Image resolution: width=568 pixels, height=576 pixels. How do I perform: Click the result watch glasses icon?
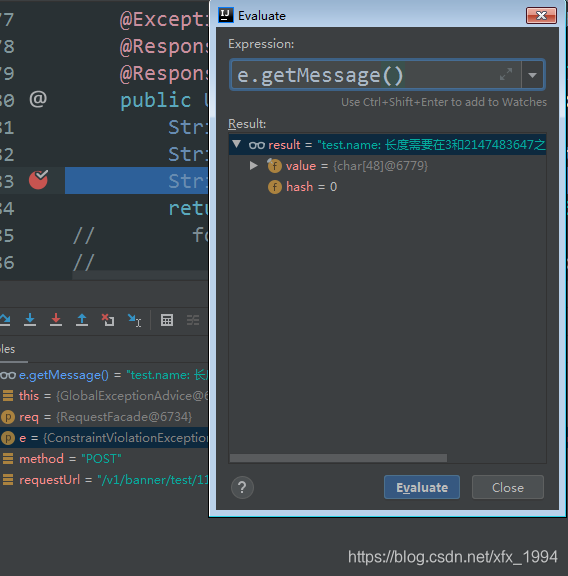pyautogui.click(x=257, y=145)
